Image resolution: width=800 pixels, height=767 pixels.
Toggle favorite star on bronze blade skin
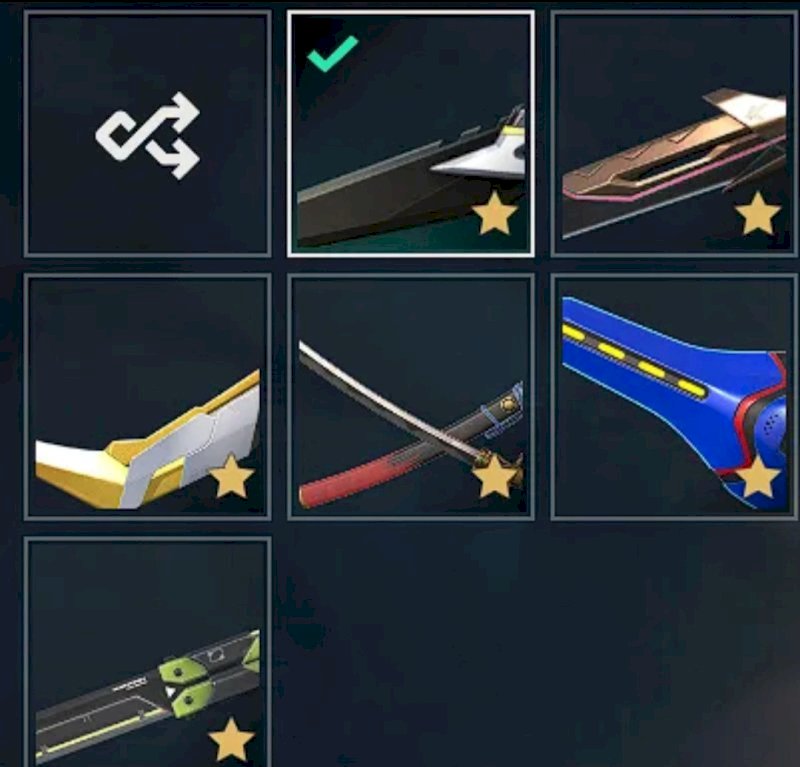[x=758, y=213]
